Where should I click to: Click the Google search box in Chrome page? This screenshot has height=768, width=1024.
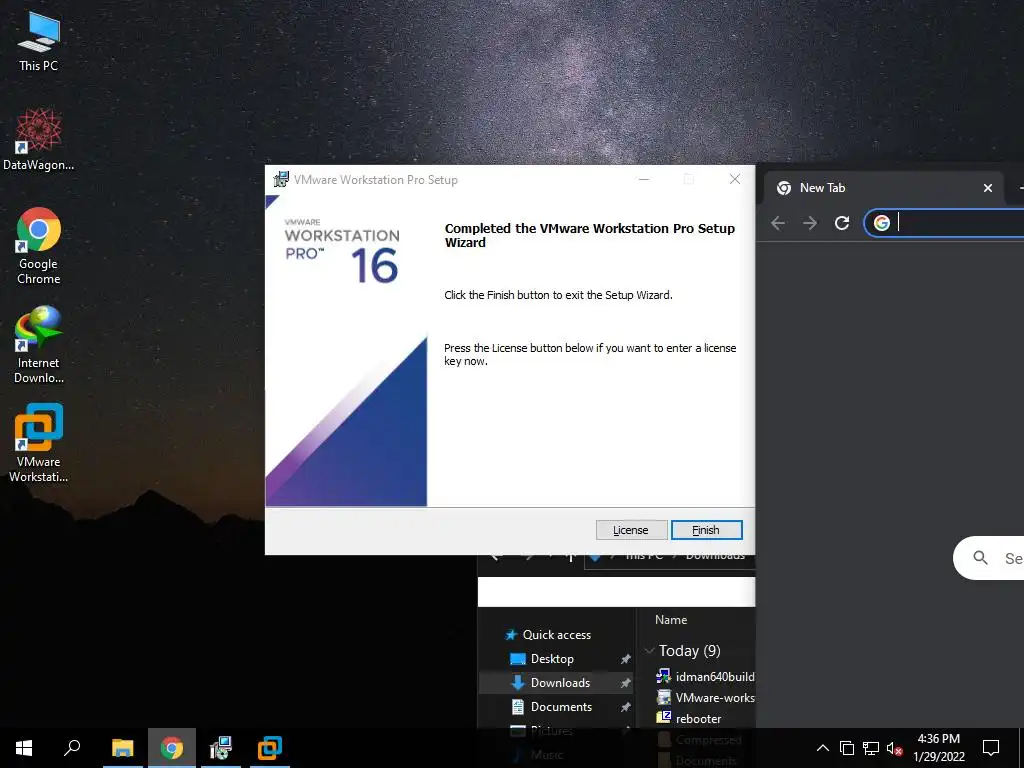(989, 558)
